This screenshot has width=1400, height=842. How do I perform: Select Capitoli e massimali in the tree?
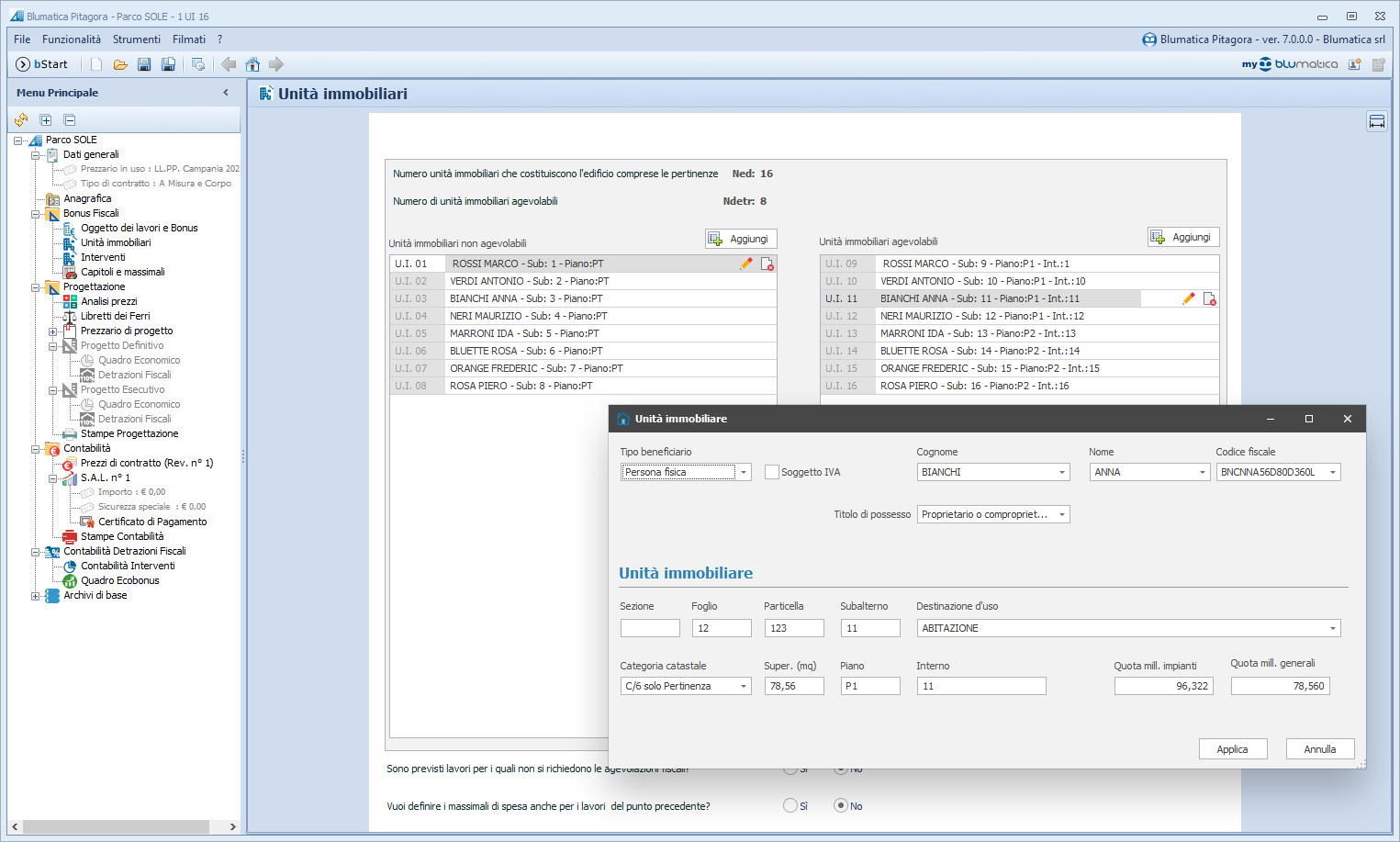pyautogui.click(x=123, y=272)
